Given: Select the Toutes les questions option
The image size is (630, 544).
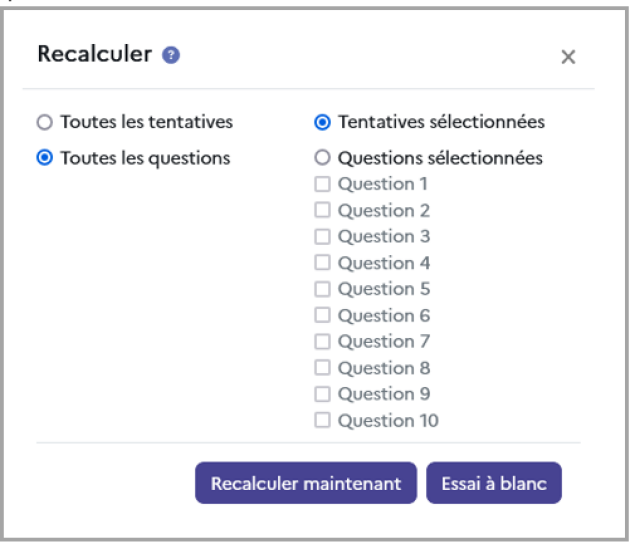Looking at the screenshot, I should click(44, 158).
